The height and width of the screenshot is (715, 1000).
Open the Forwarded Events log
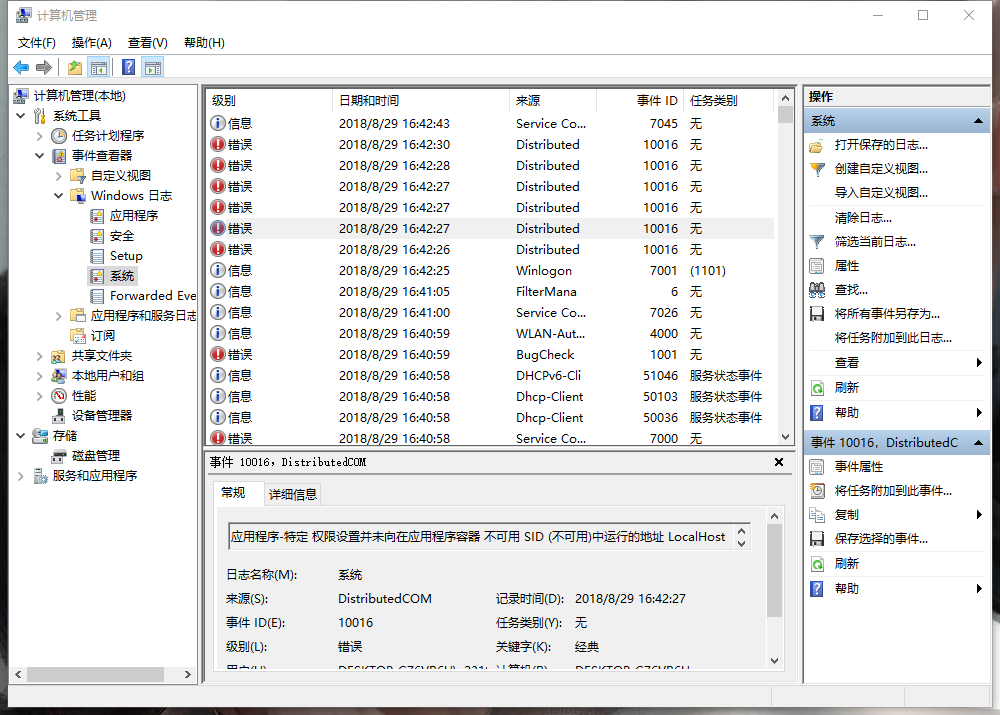click(152, 296)
